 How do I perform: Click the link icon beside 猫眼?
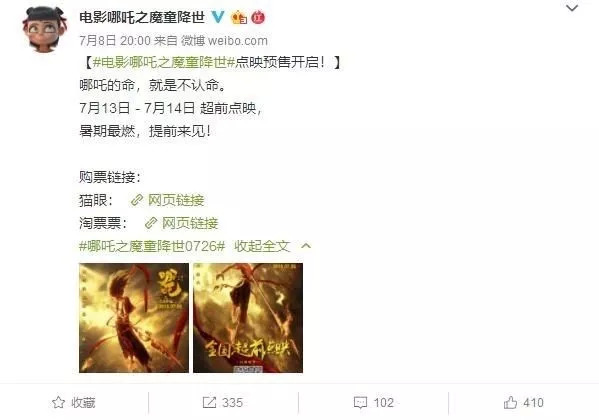pyautogui.click(x=137, y=200)
